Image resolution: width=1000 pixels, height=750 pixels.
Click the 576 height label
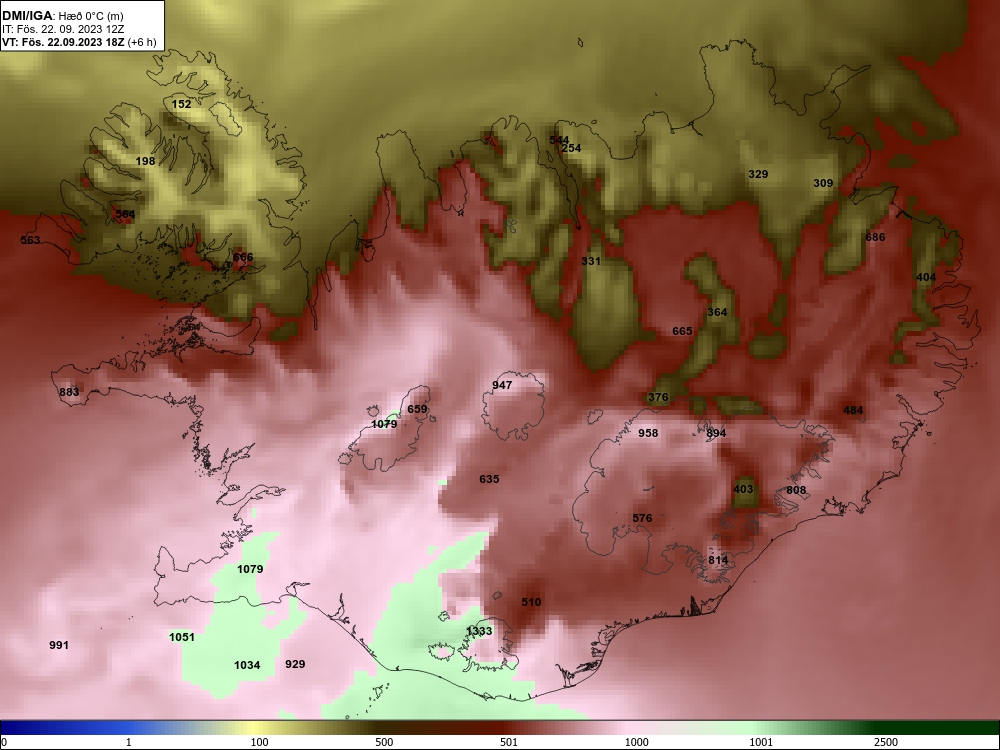pos(642,518)
